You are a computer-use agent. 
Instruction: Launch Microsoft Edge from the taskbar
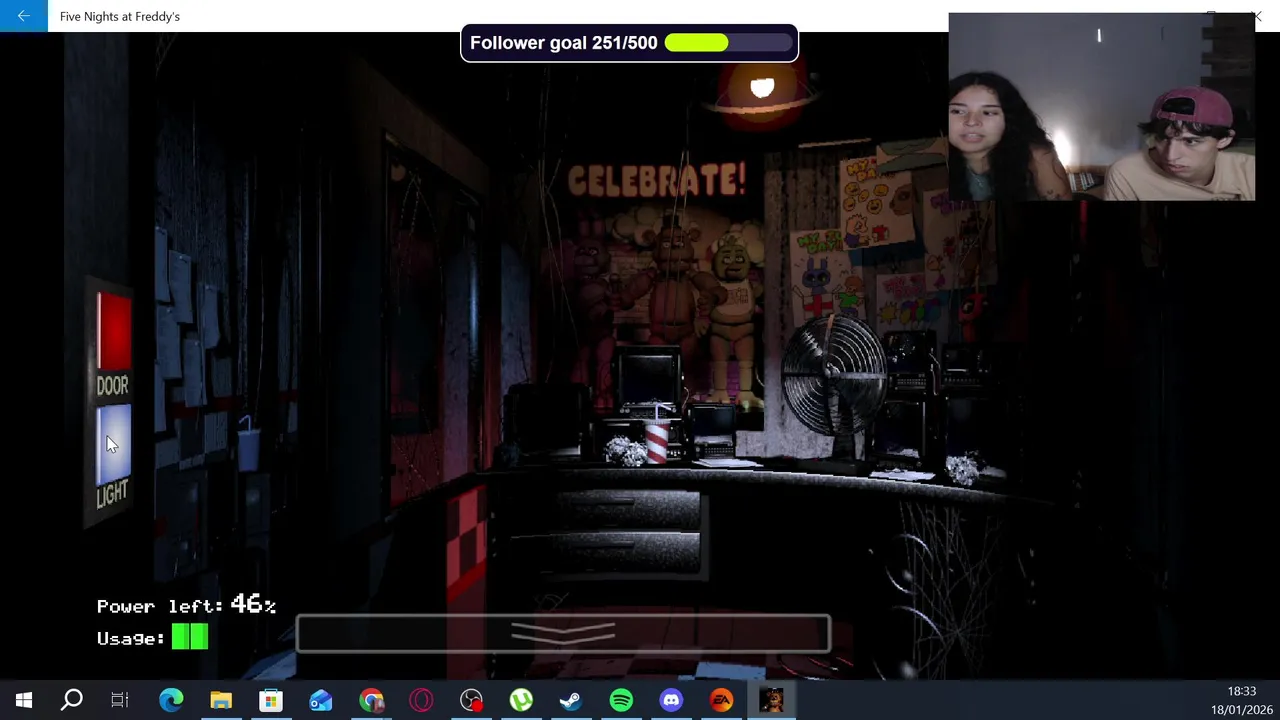[171, 700]
